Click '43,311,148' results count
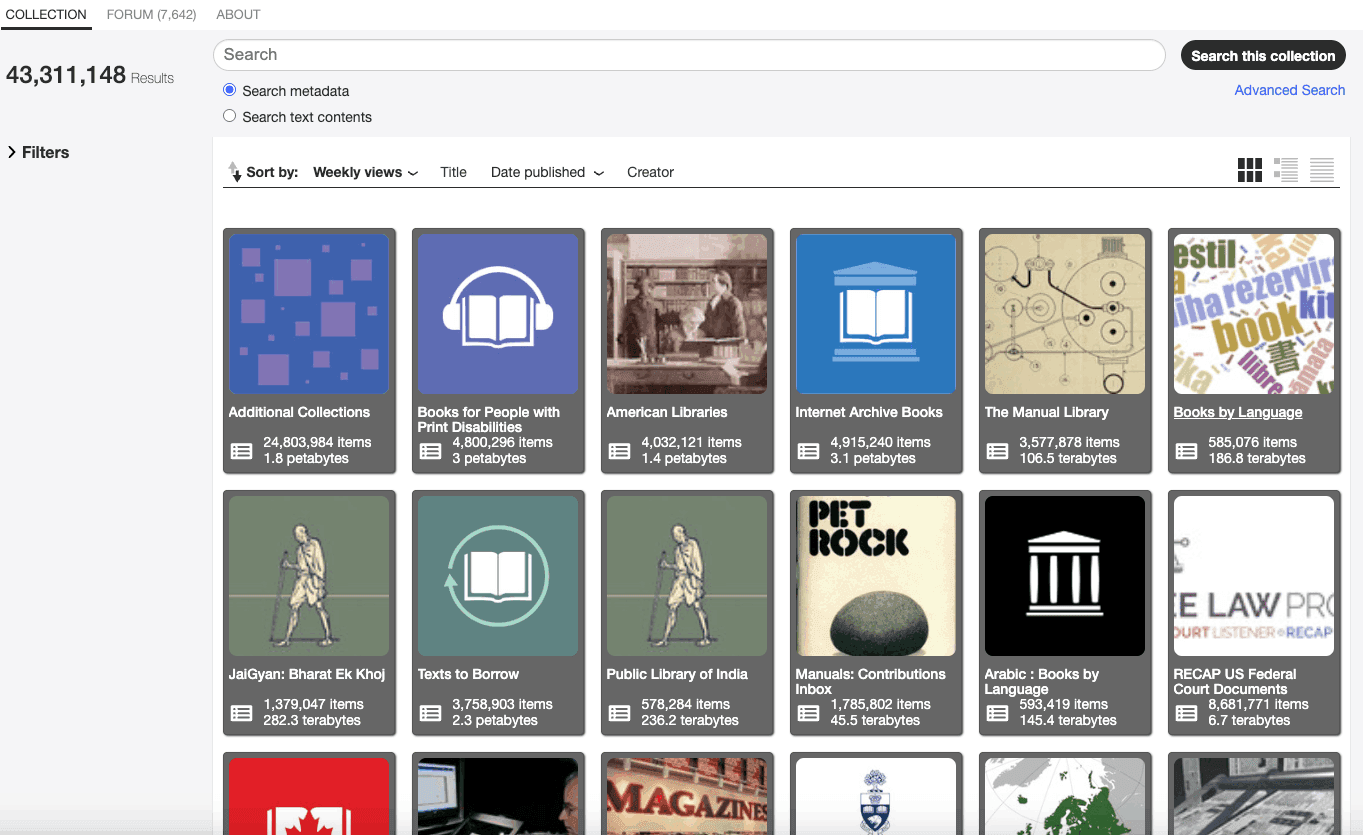Screen dimensions: 1363x835 [x=66, y=75]
